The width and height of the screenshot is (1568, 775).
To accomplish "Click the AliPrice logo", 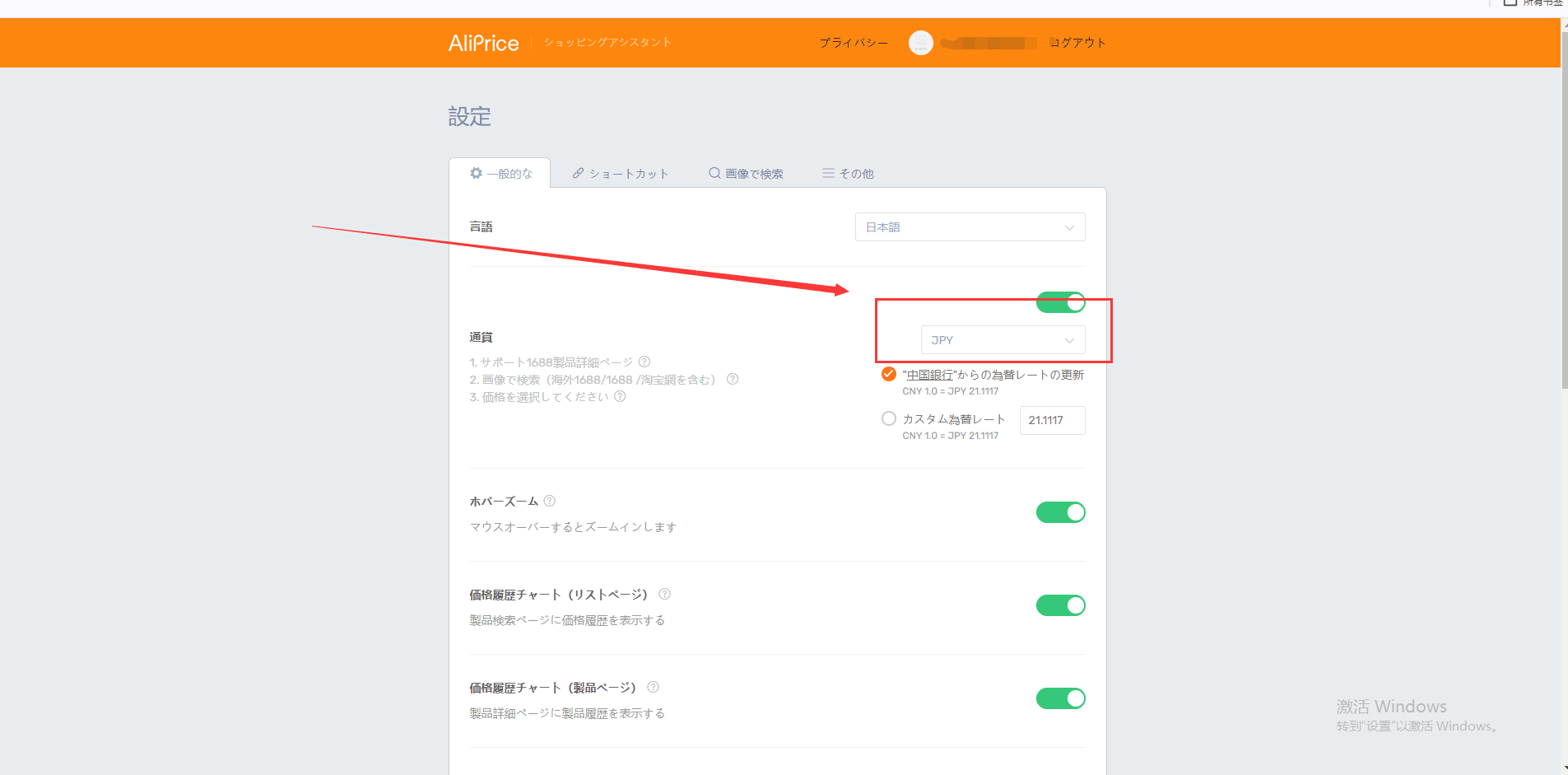I will point(483,43).
